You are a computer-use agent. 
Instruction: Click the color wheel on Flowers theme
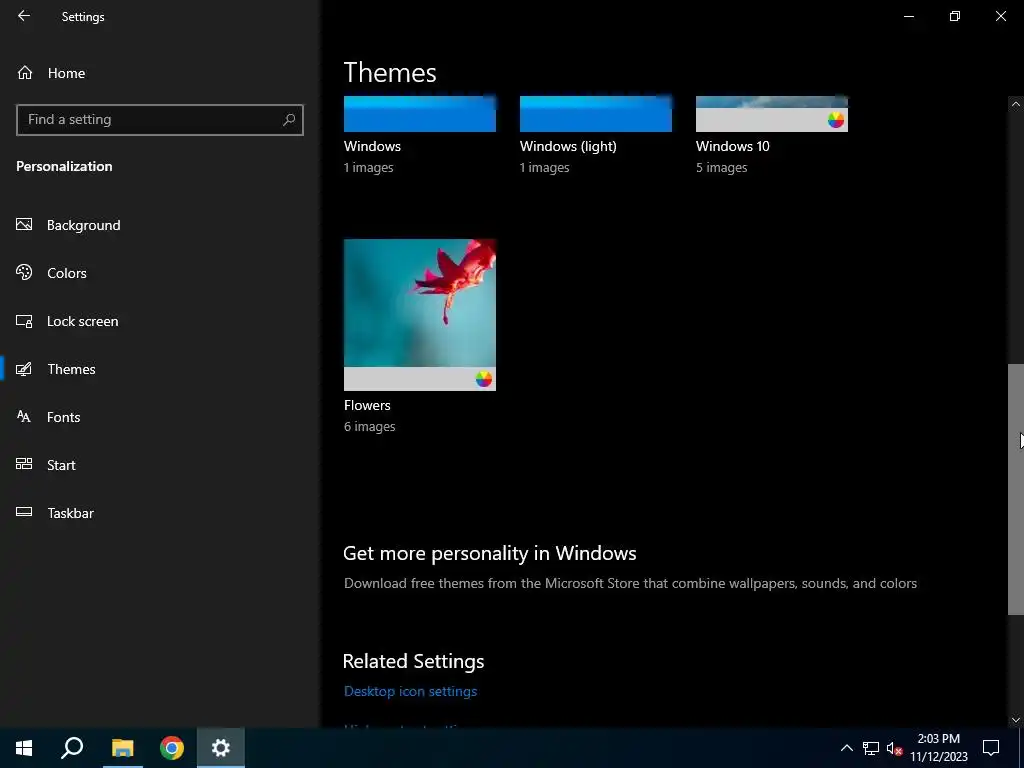pyautogui.click(x=483, y=379)
